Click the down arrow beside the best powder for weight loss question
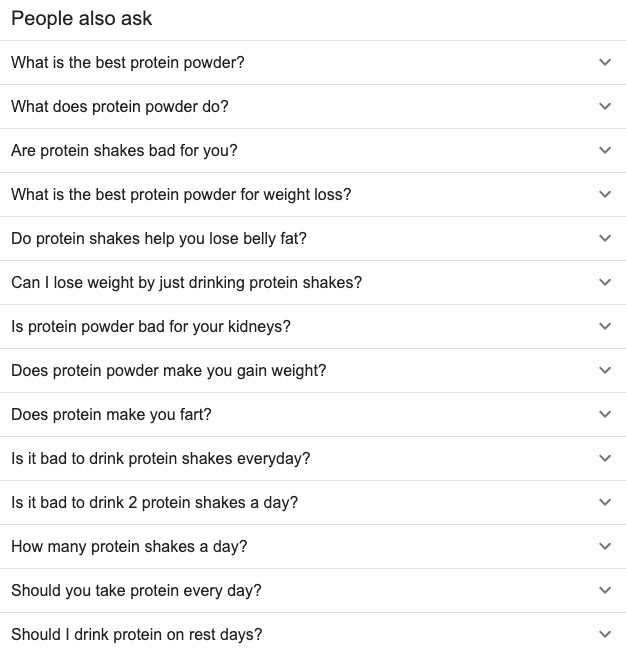This screenshot has width=626, height=656. click(604, 194)
